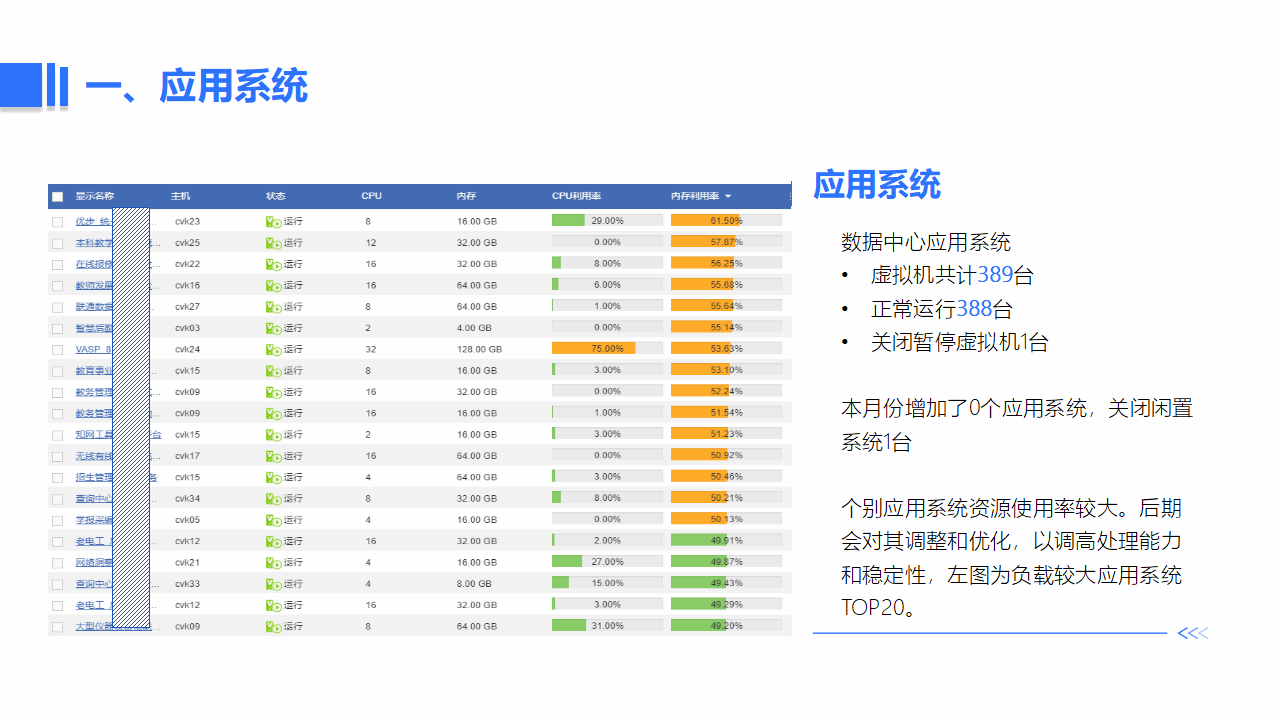Click the status icon in the 51.23% memory row
1280x720 pixels.
point(273,434)
